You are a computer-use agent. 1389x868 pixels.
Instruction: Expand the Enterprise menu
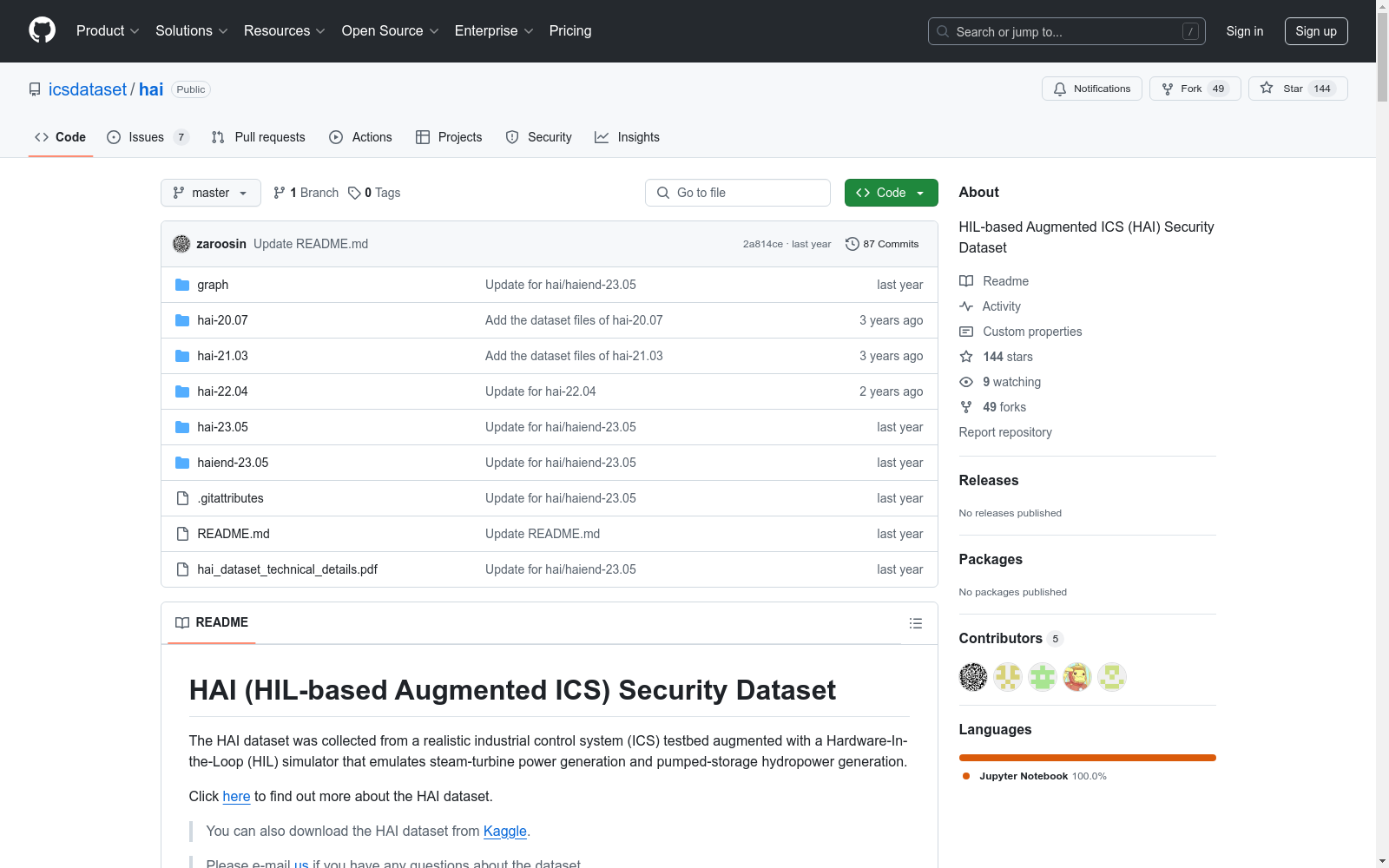tap(494, 30)
